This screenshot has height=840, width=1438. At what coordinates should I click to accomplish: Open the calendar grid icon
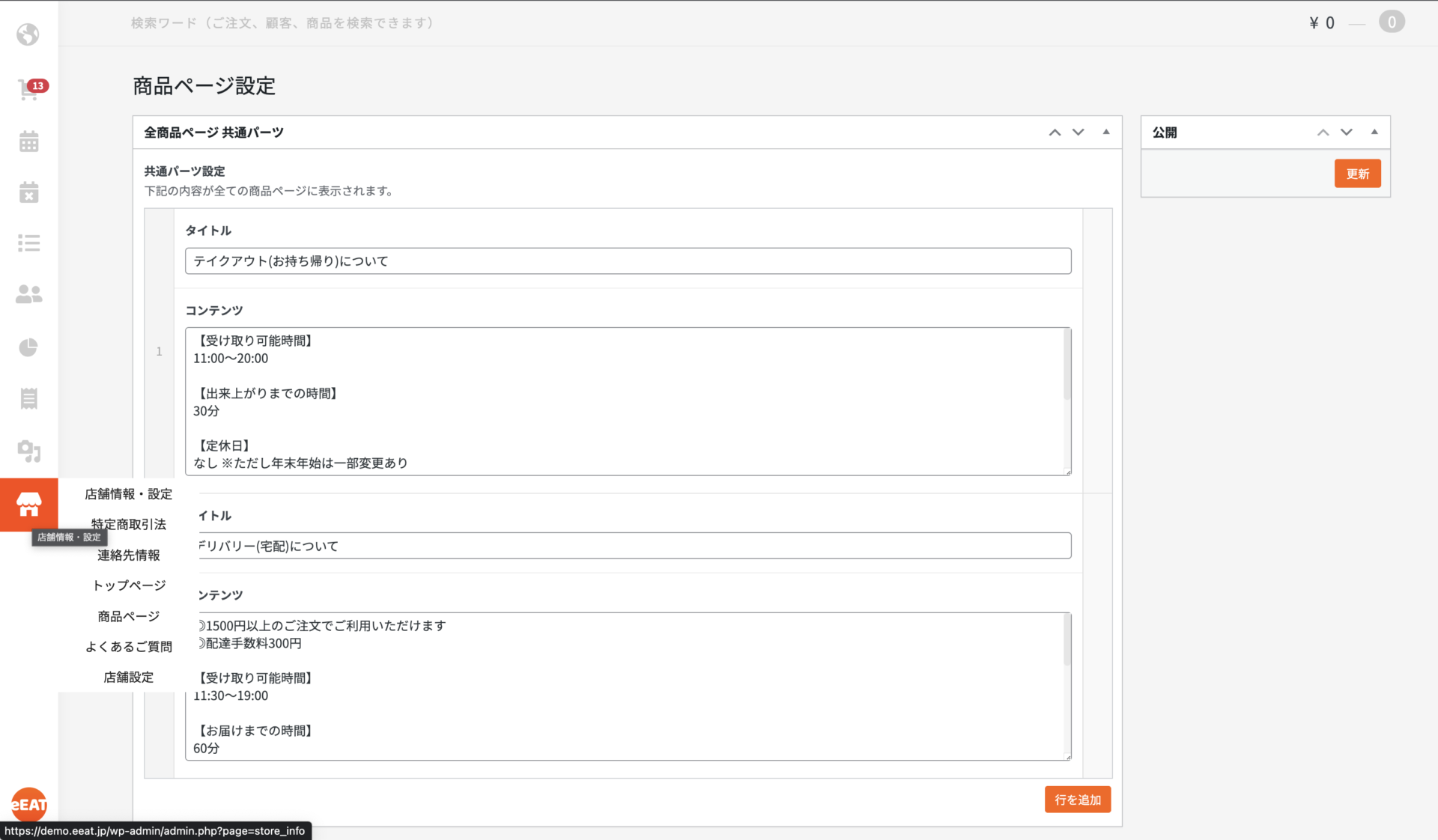pos(28,141)
